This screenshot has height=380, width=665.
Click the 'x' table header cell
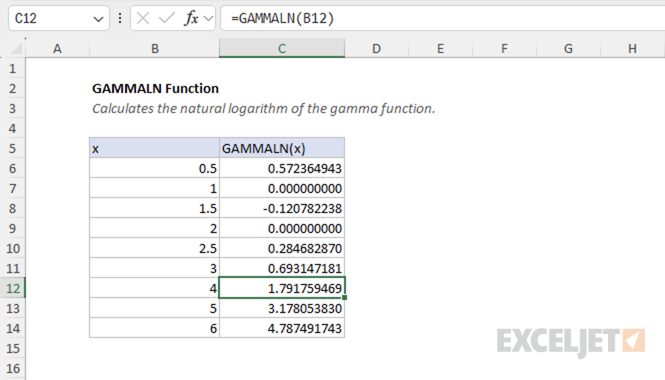coord(154,148)
